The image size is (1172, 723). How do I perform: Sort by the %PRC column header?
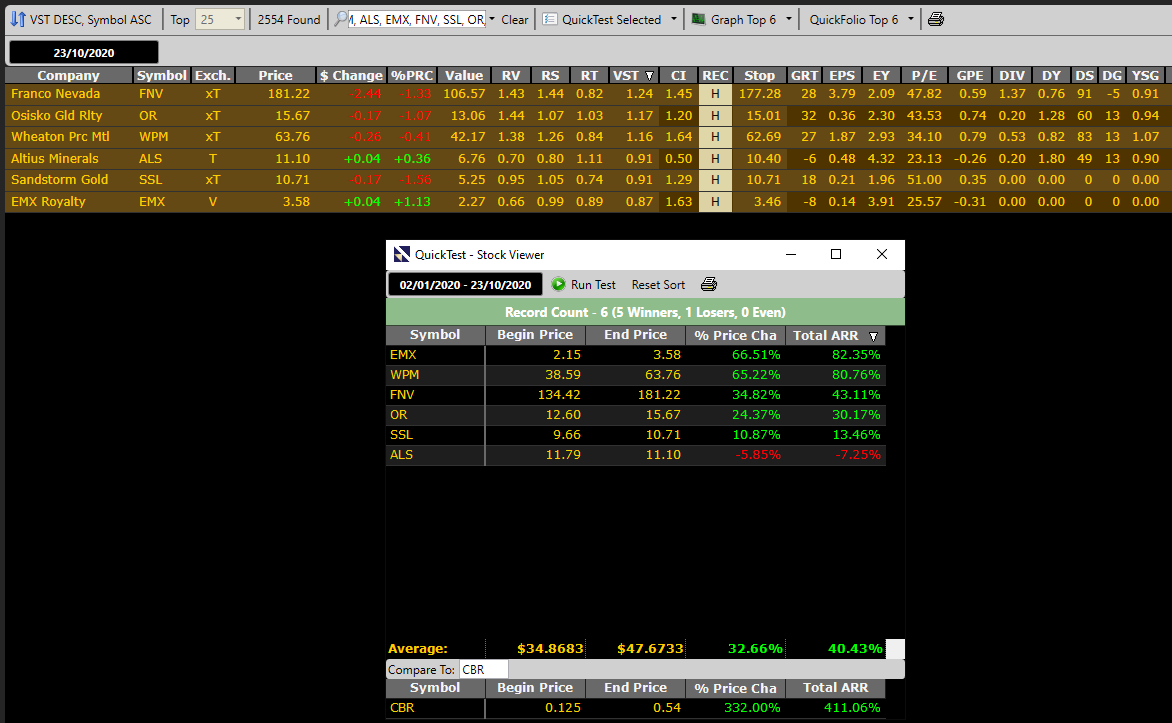[x=412, y=76]
